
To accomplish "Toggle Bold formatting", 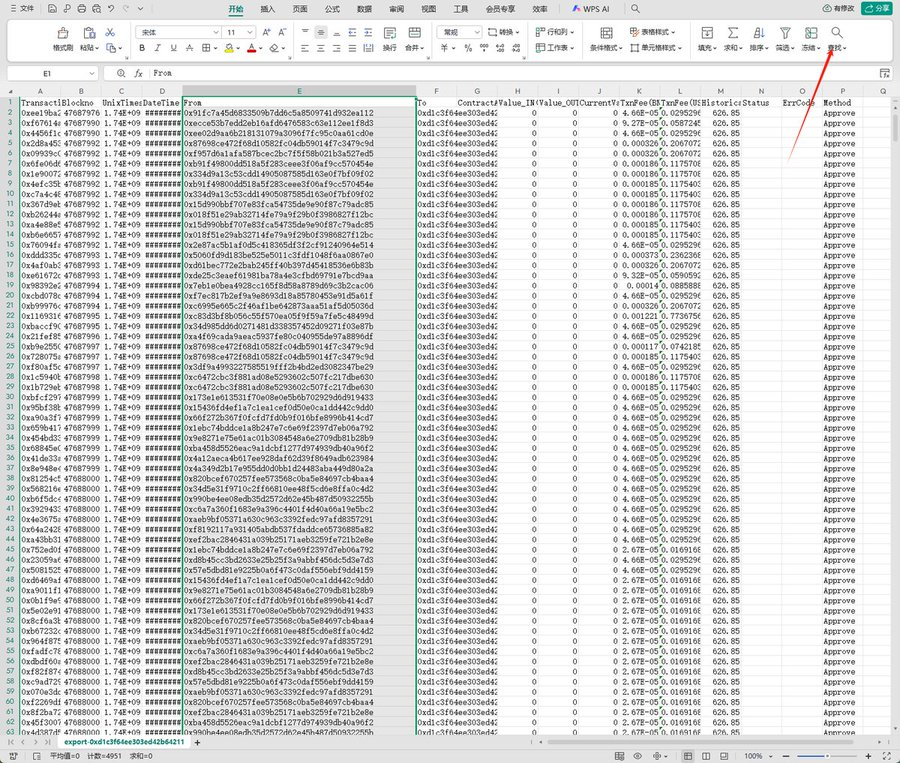I will [142, 48].
